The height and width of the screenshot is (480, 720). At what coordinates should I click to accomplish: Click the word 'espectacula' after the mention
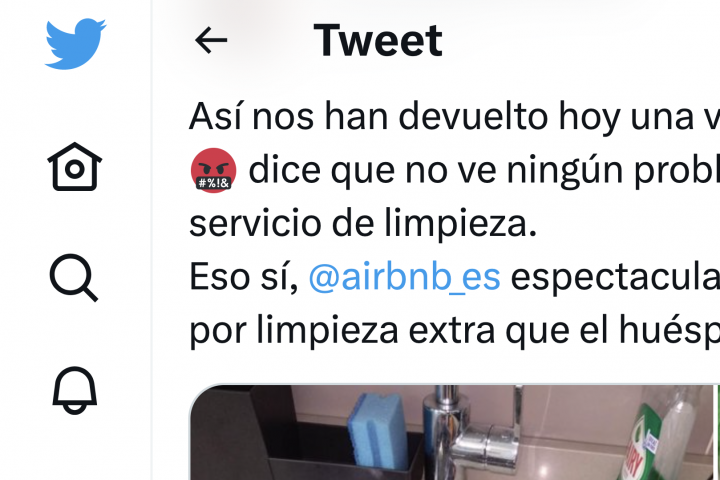615,277
